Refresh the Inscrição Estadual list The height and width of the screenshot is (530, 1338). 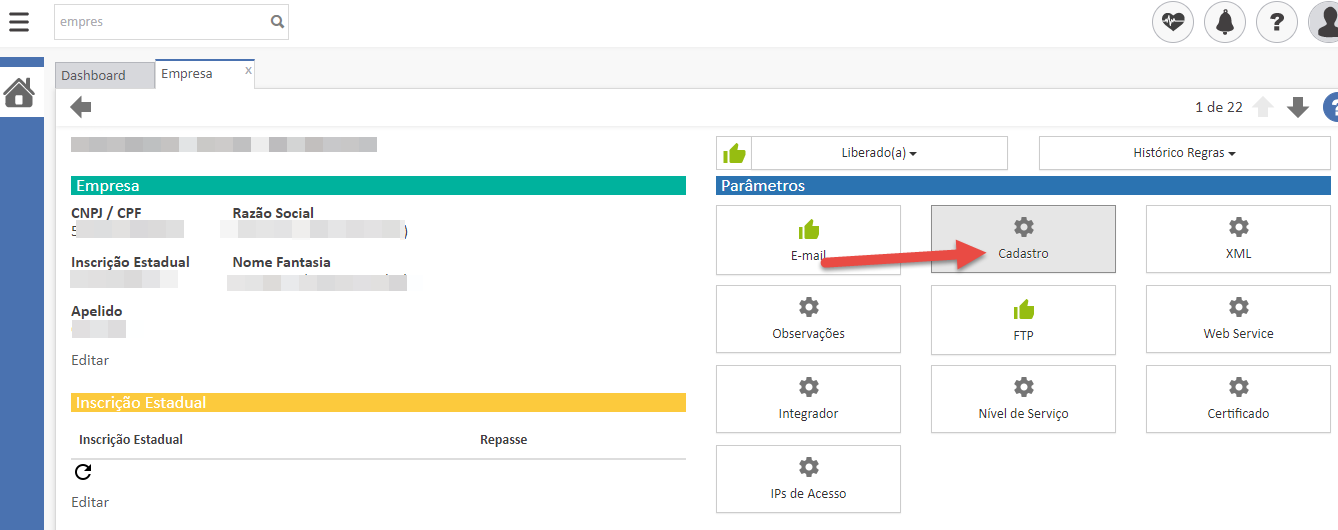pyautogui.click(x=83, y=472)
